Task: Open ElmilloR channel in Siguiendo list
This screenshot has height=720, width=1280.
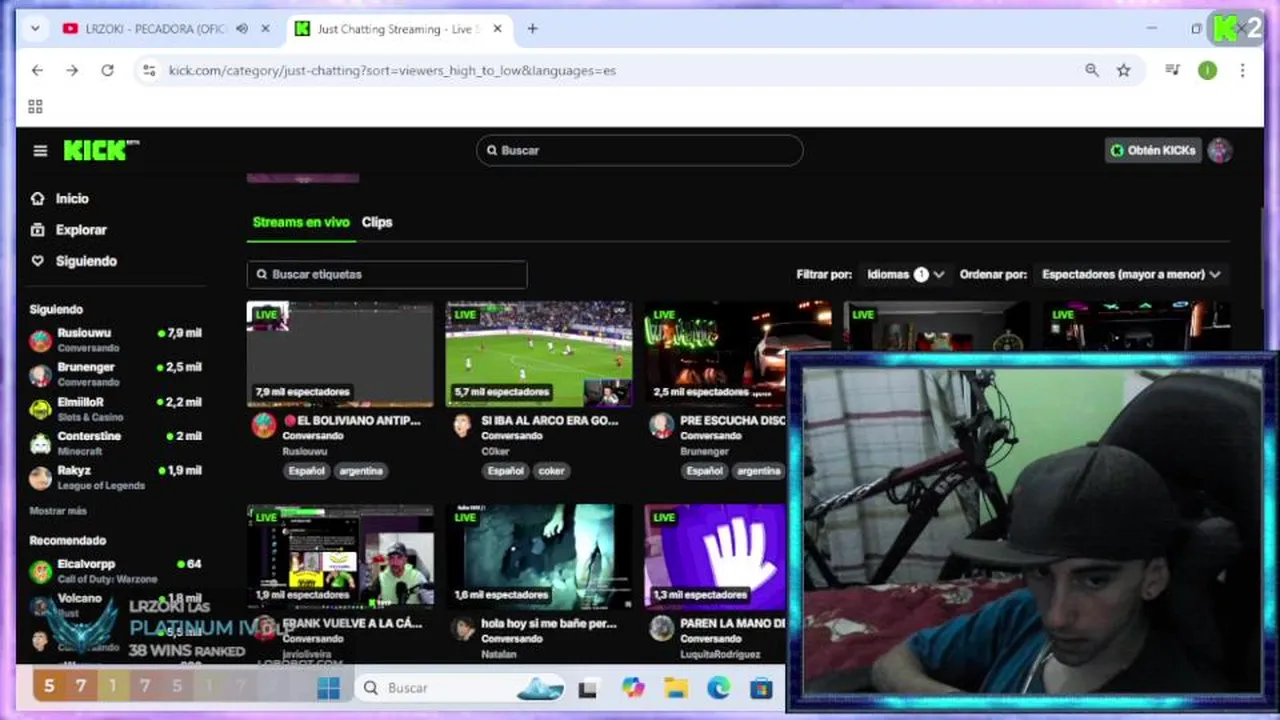Action: pyautogui.click(x=116, y=408)
